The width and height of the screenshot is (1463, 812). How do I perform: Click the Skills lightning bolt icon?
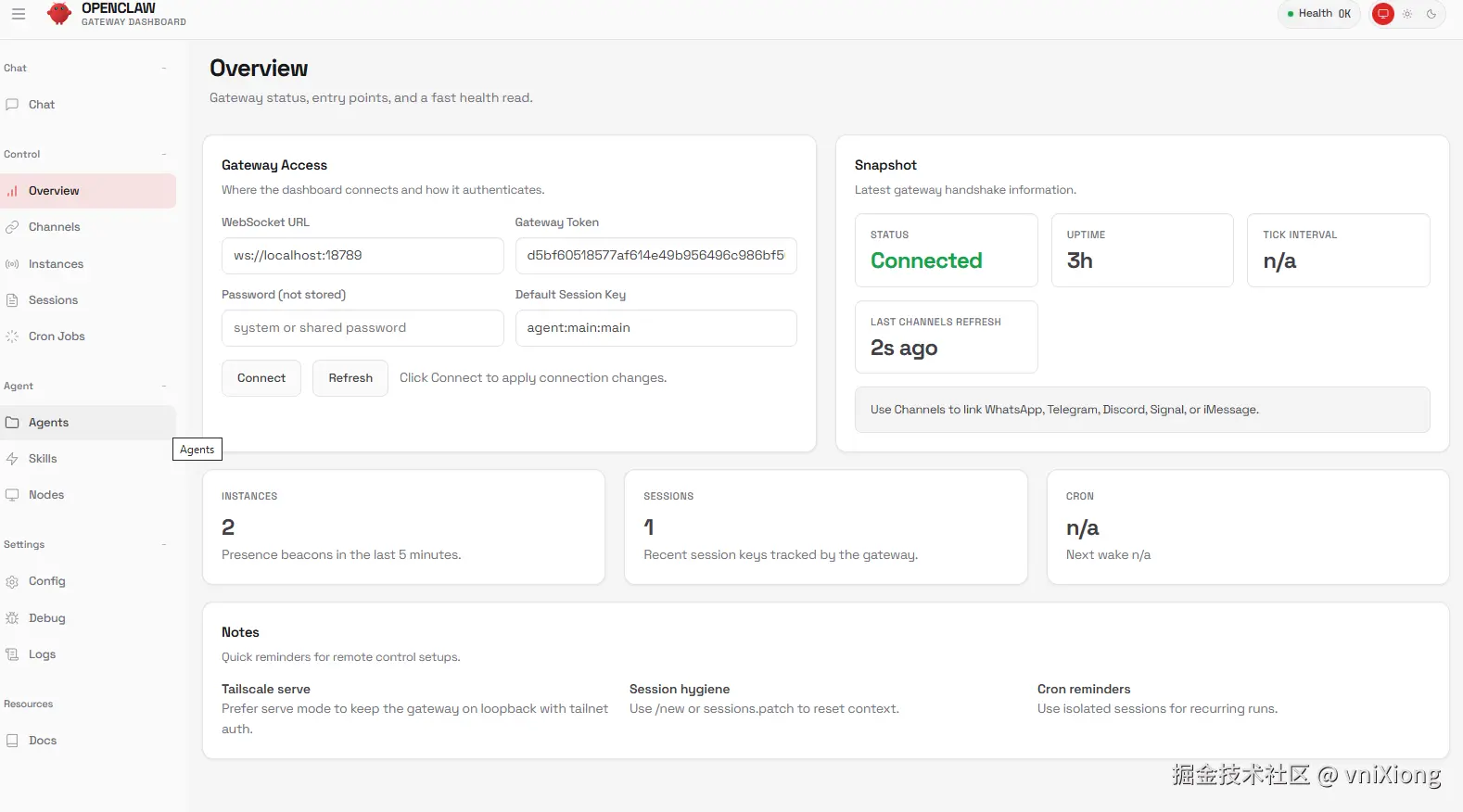(12, 459)
